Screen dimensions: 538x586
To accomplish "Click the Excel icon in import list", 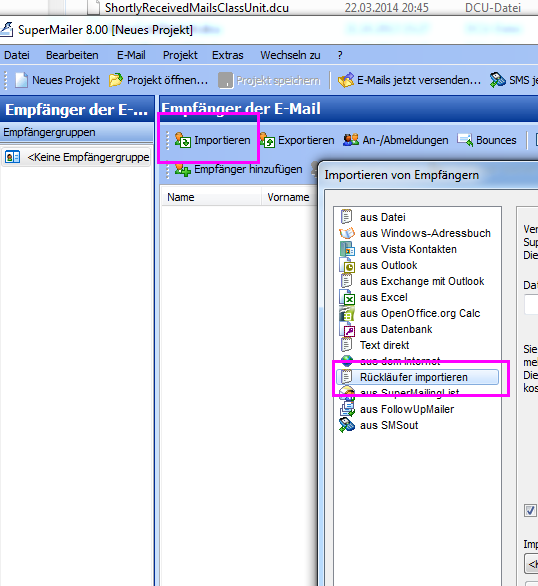I will coord(347,297).
